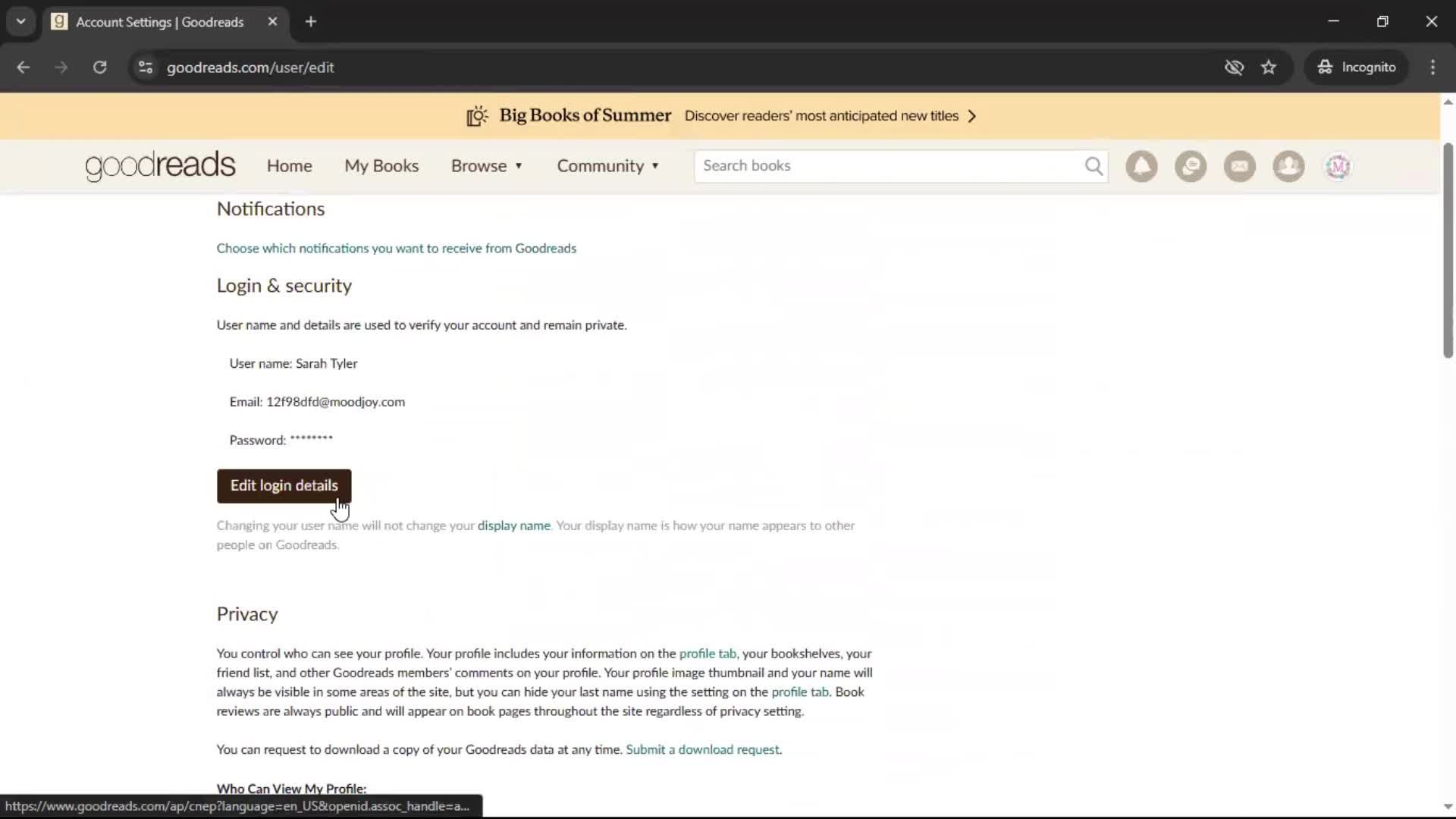Open the friends icon
Screen dimensions: 1456x819
click(1288, 166)
